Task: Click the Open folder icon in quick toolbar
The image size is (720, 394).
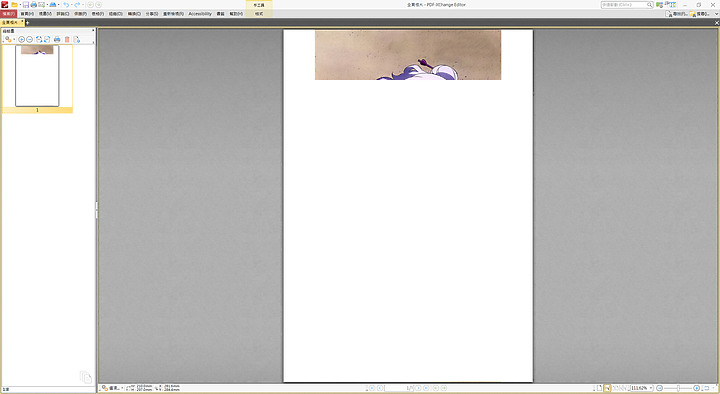Action: 15,5
